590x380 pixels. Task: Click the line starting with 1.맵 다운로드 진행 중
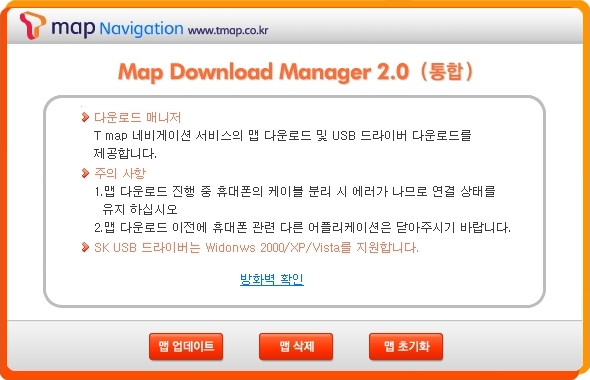(295, 192)
